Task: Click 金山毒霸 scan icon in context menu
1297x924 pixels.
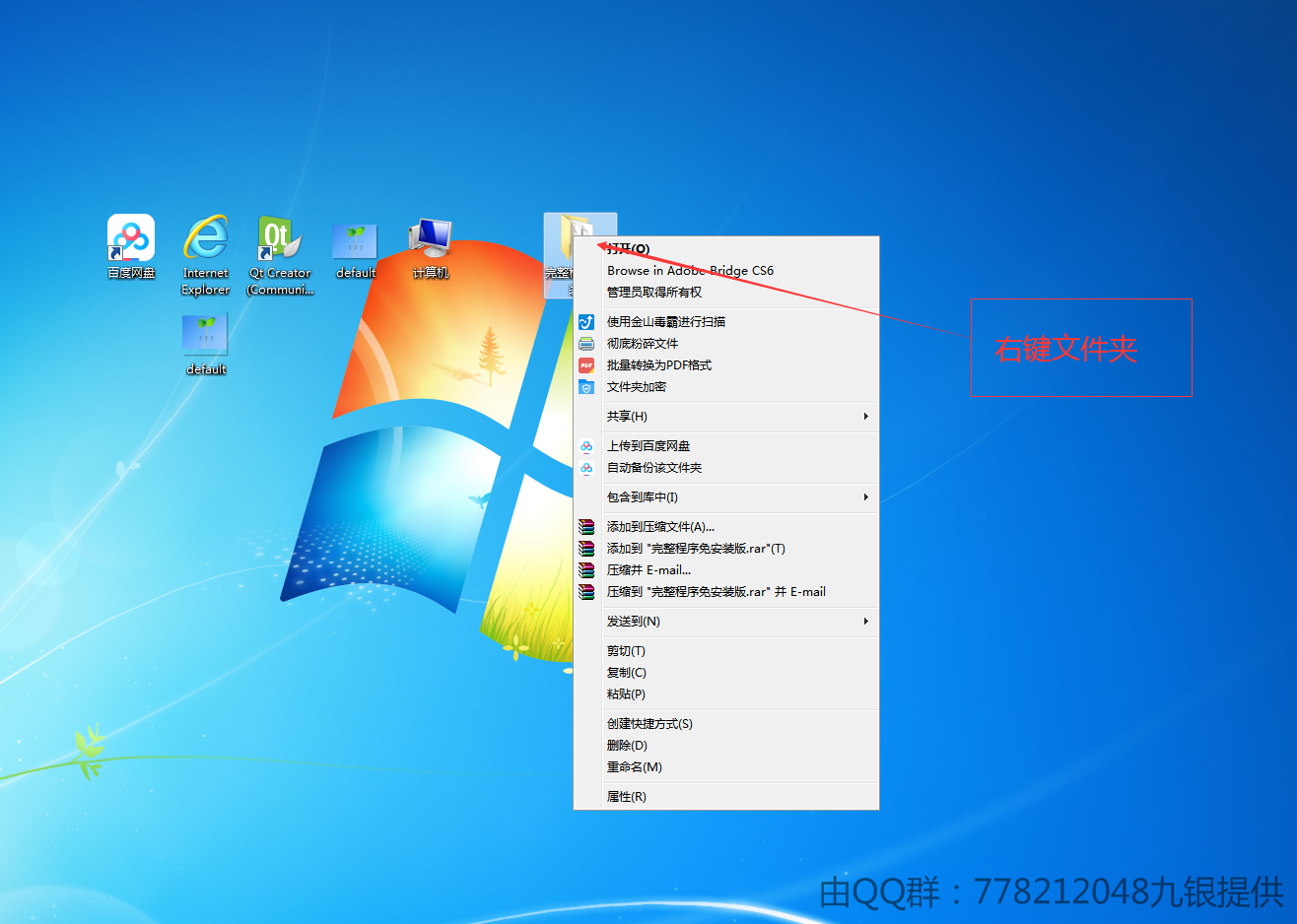Action: pyautogui.click(x=586, y=322)
